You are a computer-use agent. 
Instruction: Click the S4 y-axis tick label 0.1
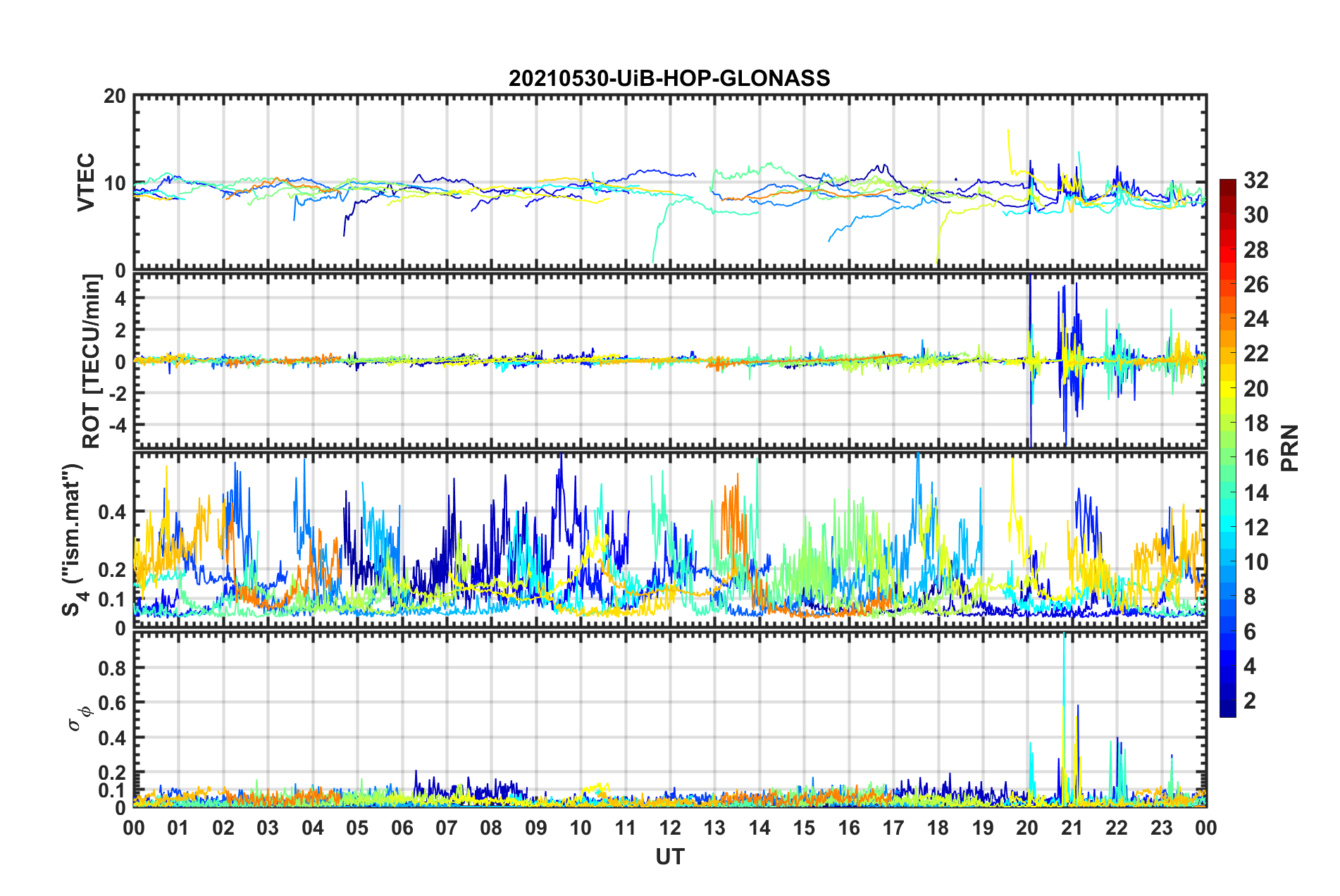[x=111, y=599]
